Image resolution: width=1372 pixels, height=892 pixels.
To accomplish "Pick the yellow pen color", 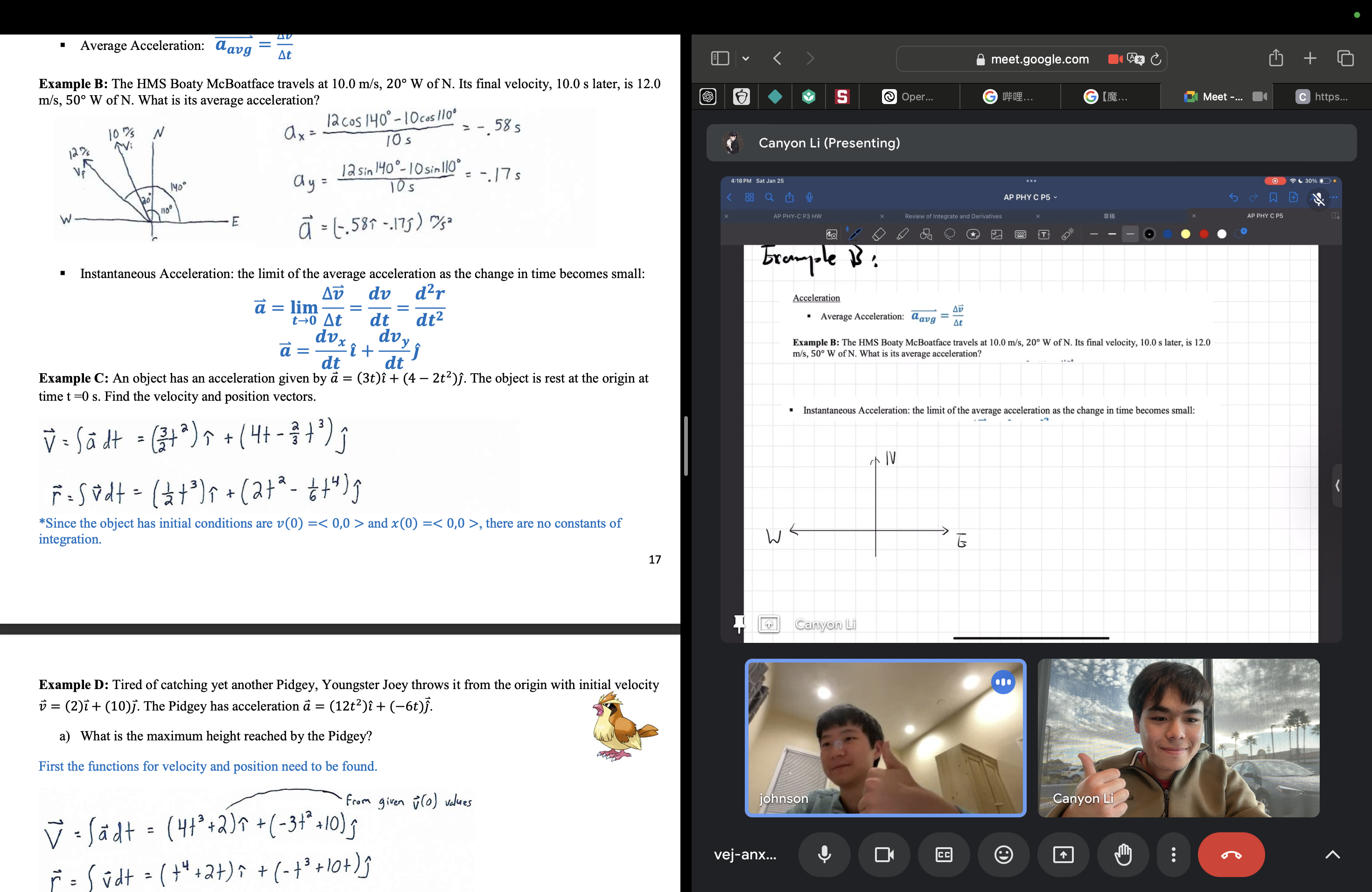I will point(1185,234).
